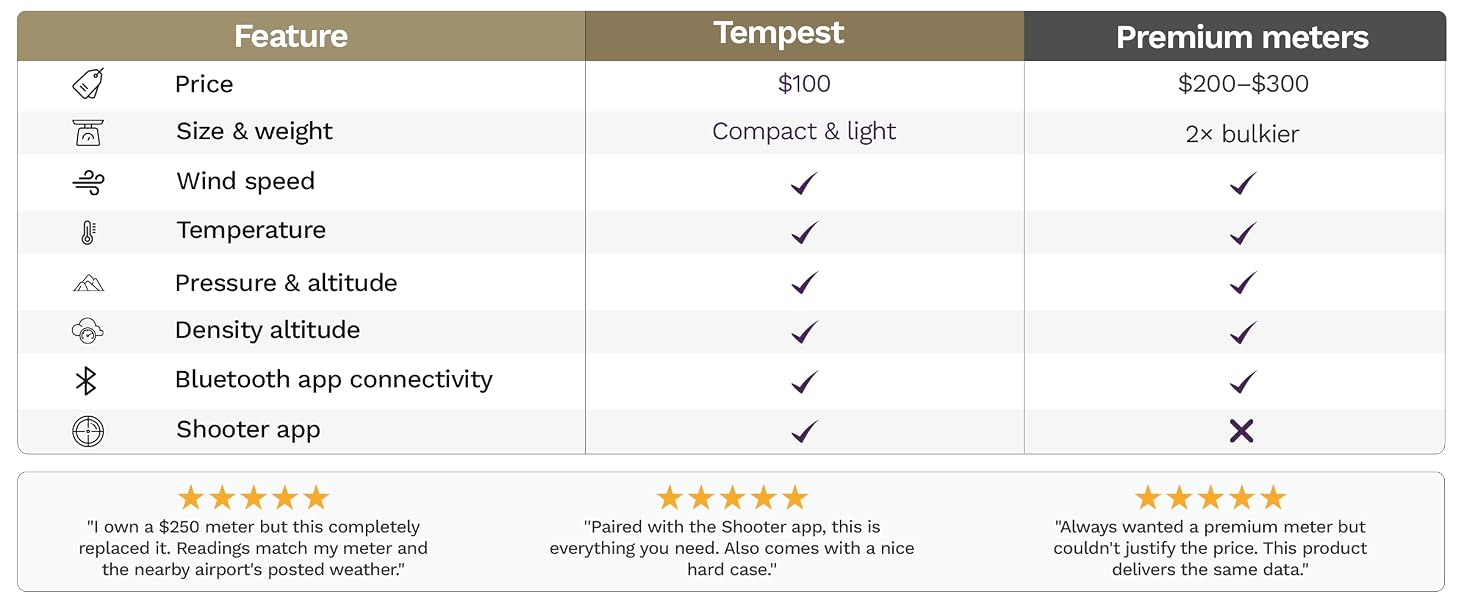Click the mountain icon for Pressure & altitude
This screenshot has height=600, width=1464.
coord(88,283)
